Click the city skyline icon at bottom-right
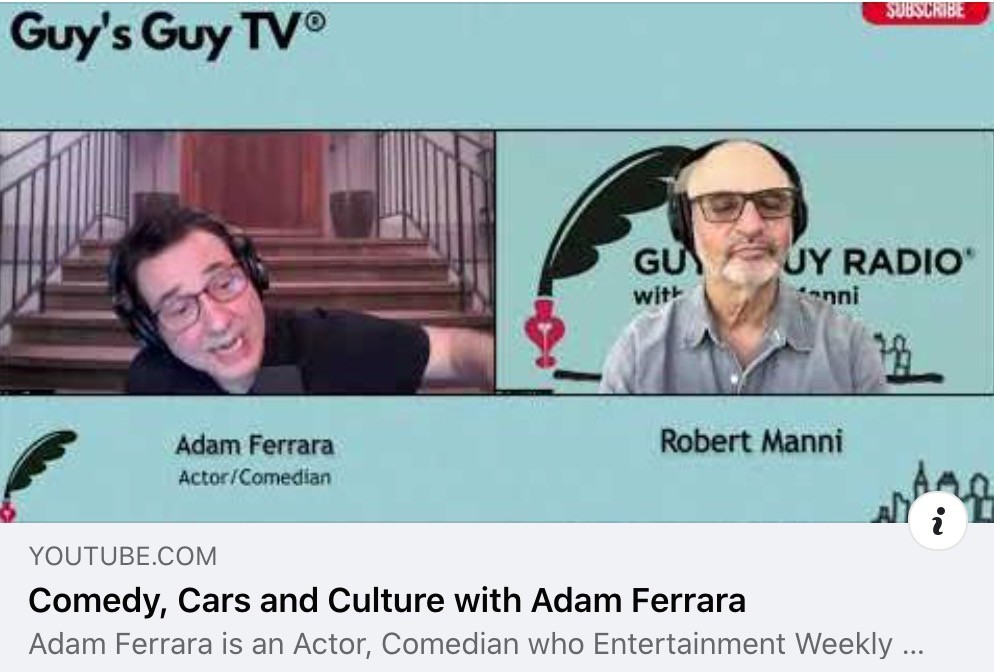This screenshot has width=994, height=672. [x=932, y=492]
